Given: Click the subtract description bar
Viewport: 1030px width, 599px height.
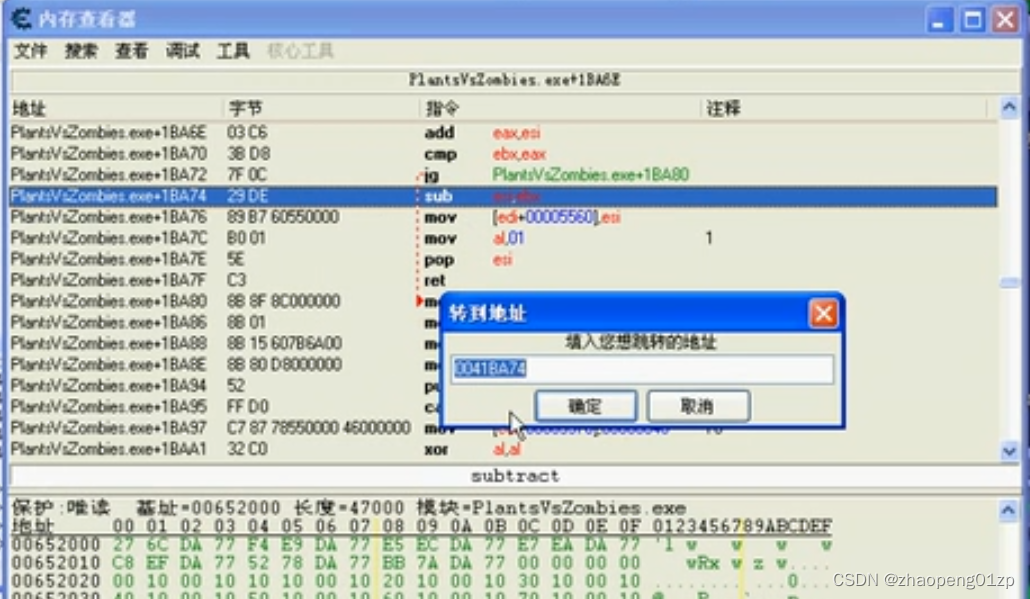Looking at the screenshot, I should coord(515,476).
